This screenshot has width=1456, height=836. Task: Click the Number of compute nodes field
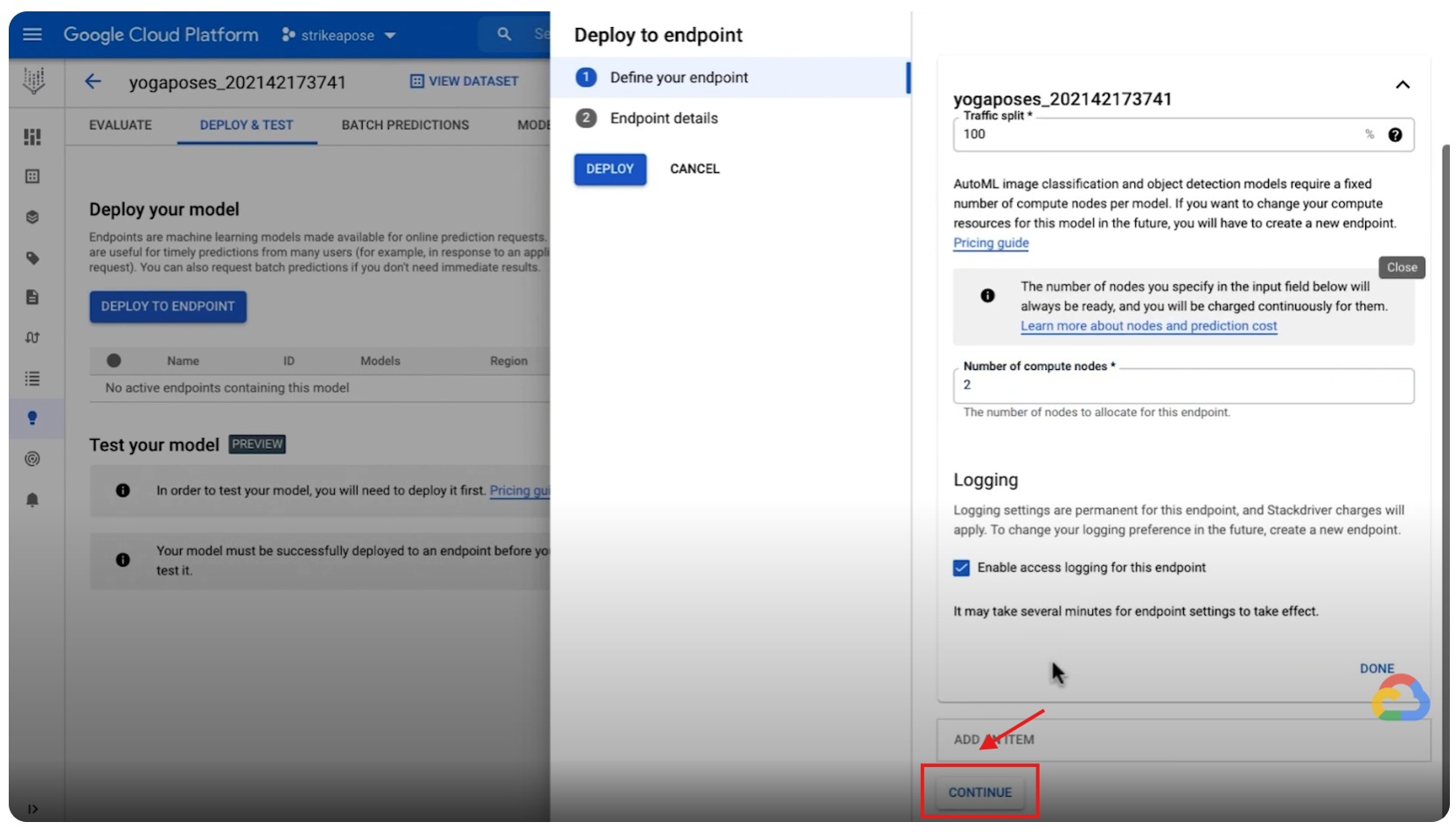pyautogui.click(x=1182, y=386)
